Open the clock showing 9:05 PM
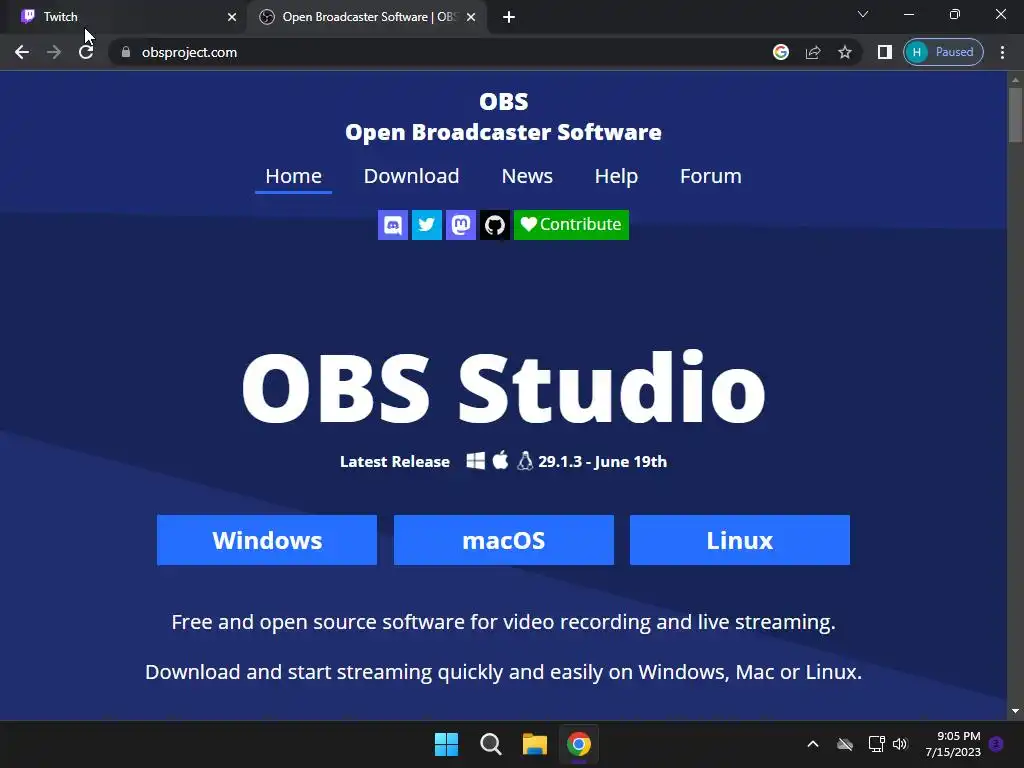This screenshot has height=768, width=1024. pyautogui.click(x=953, y=744)
